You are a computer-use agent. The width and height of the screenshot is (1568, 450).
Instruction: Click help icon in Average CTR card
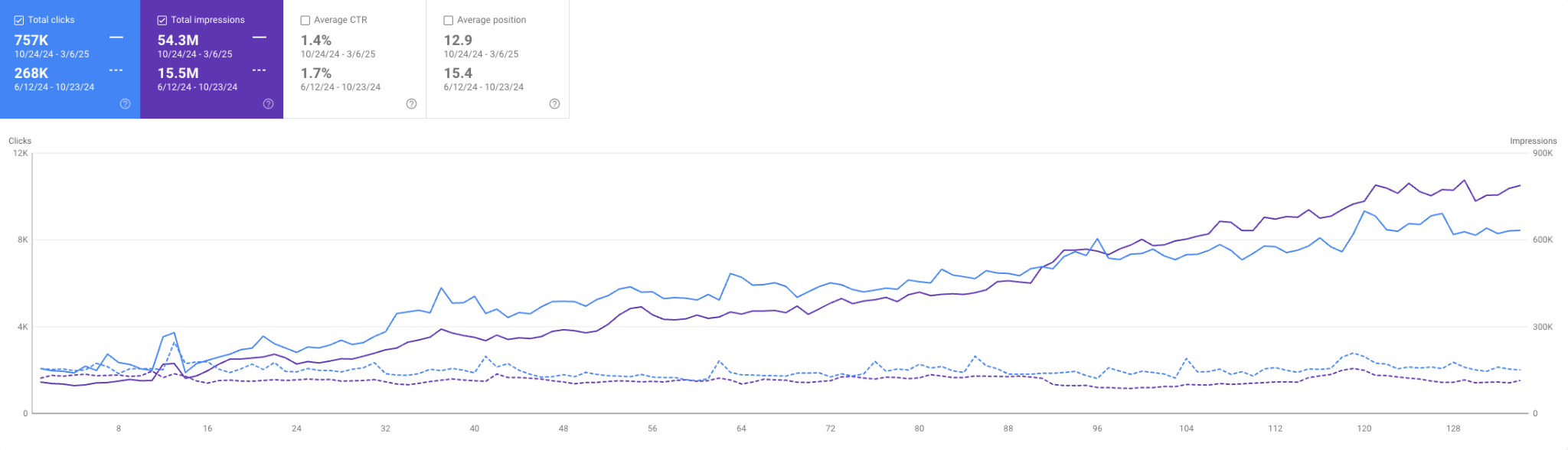click(411, 104)
